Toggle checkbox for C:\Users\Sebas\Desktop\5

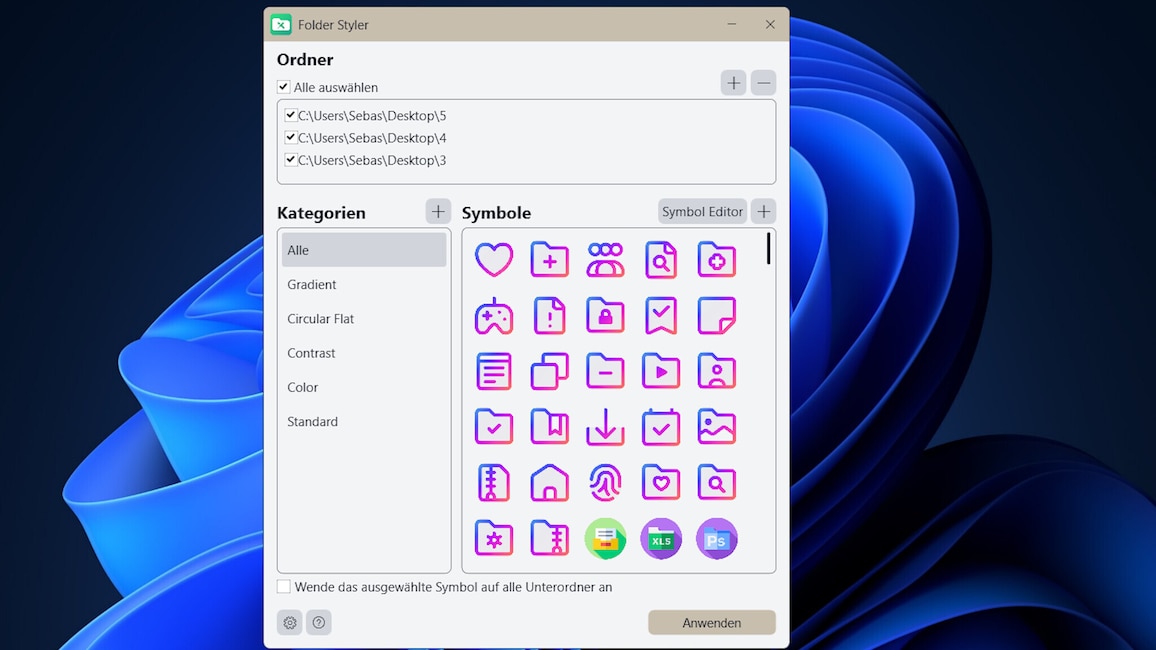tap(290, 115)
